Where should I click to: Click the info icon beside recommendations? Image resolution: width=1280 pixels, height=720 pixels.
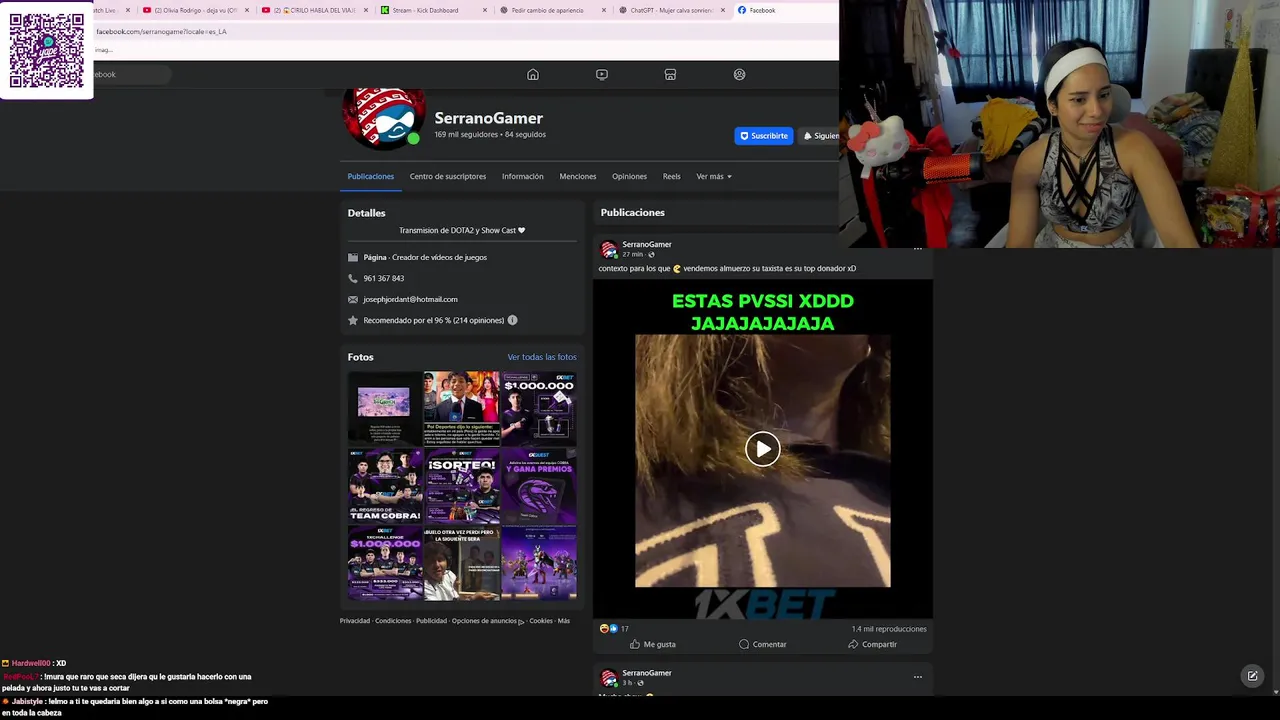tap(512, 320)
